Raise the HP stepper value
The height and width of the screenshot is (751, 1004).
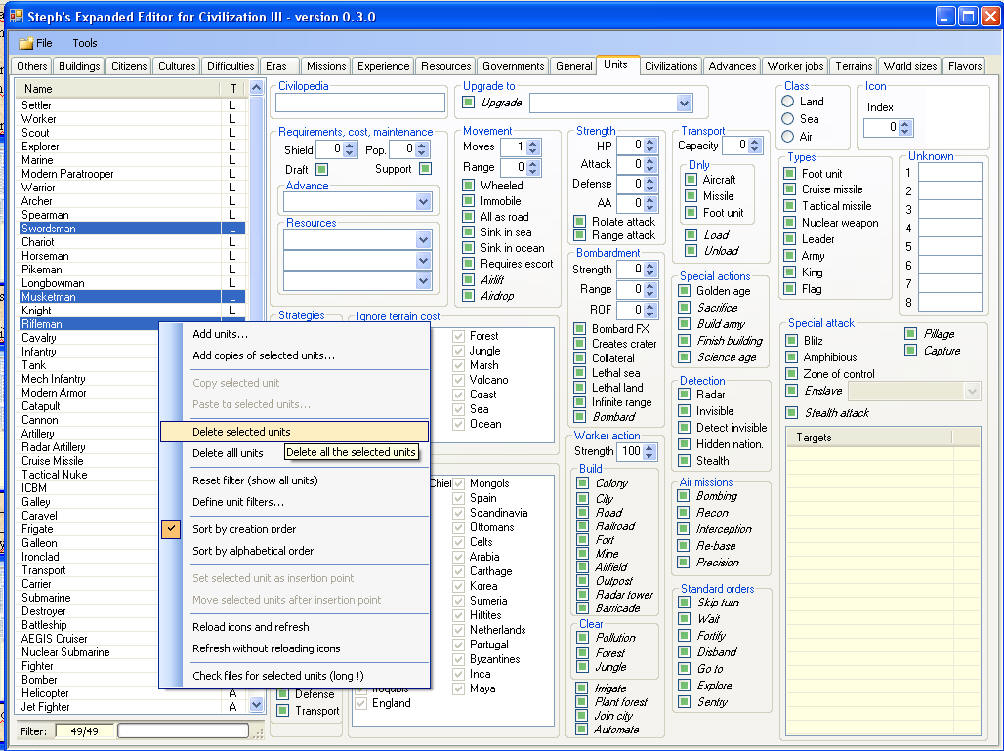650,142
